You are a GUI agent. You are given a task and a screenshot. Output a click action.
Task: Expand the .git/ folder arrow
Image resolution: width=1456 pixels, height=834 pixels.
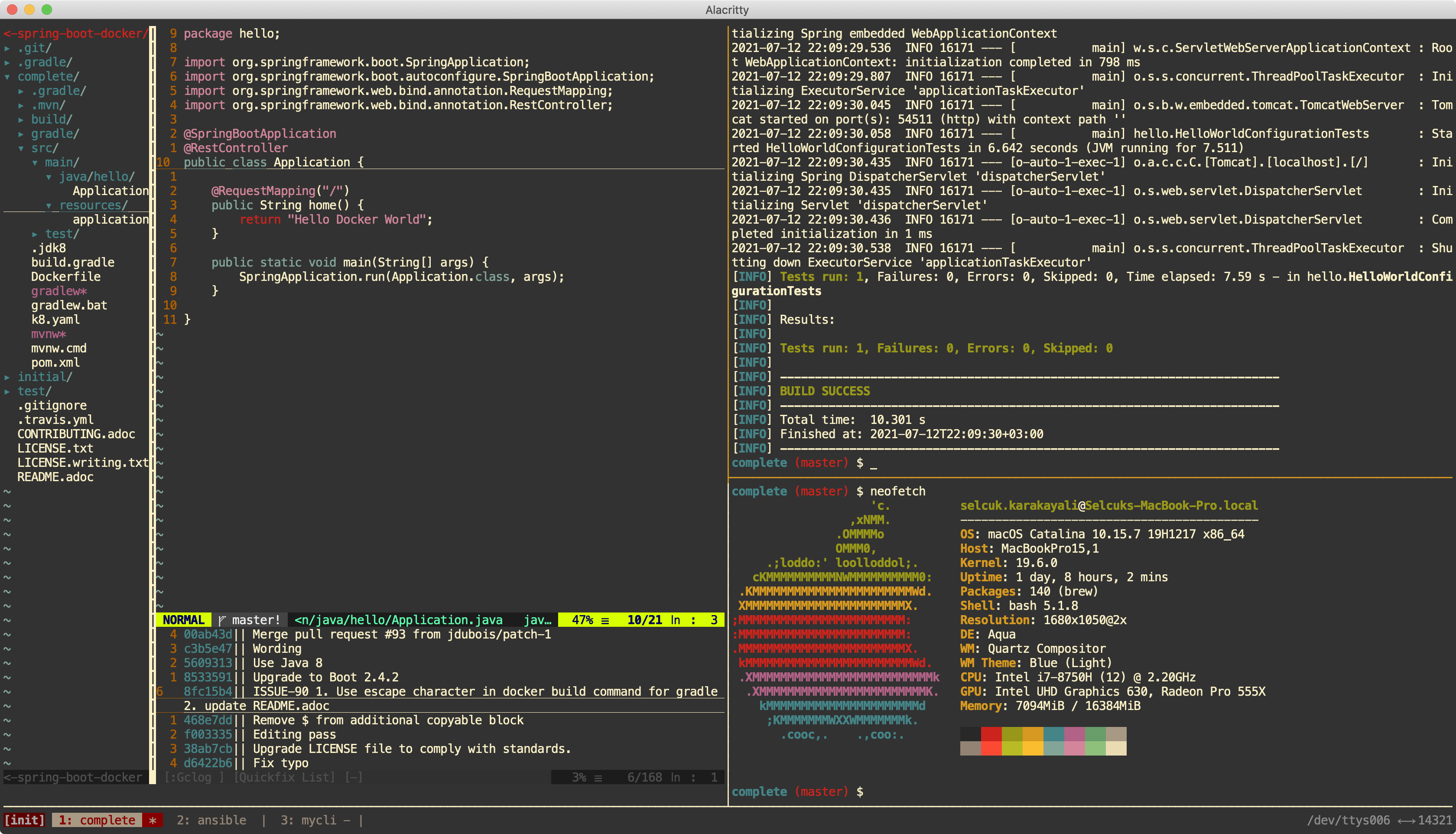(7, 48)
